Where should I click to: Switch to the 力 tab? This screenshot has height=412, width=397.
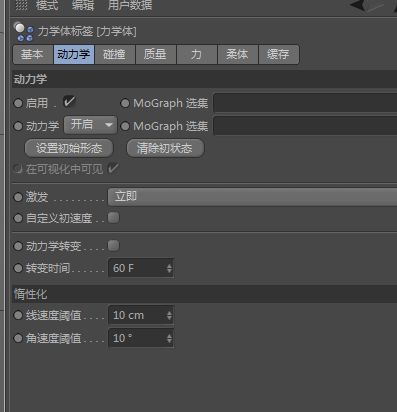click(196, 54)
